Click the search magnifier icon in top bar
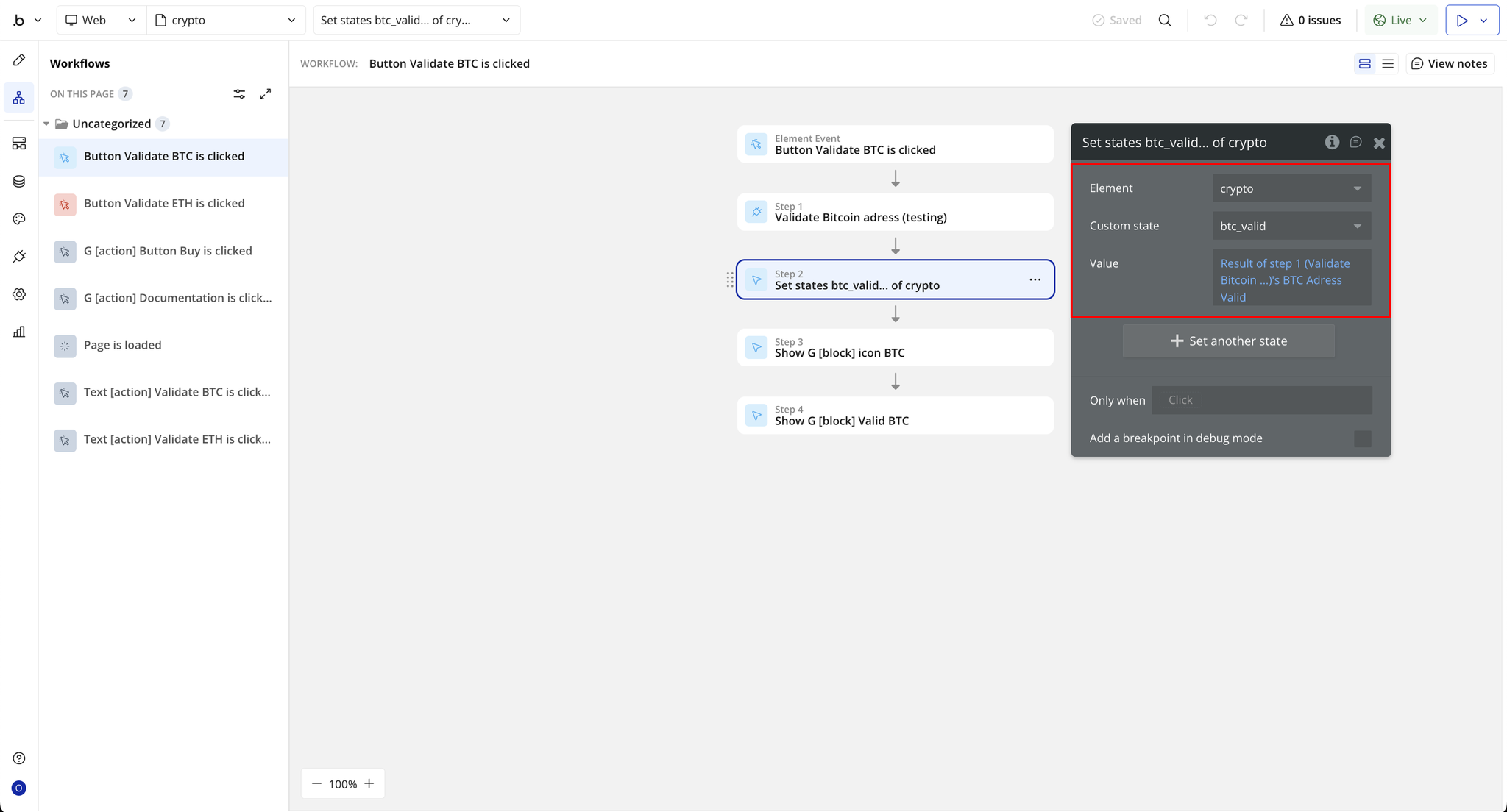This screenshot has height=812, width=1507. point(1165,21)
